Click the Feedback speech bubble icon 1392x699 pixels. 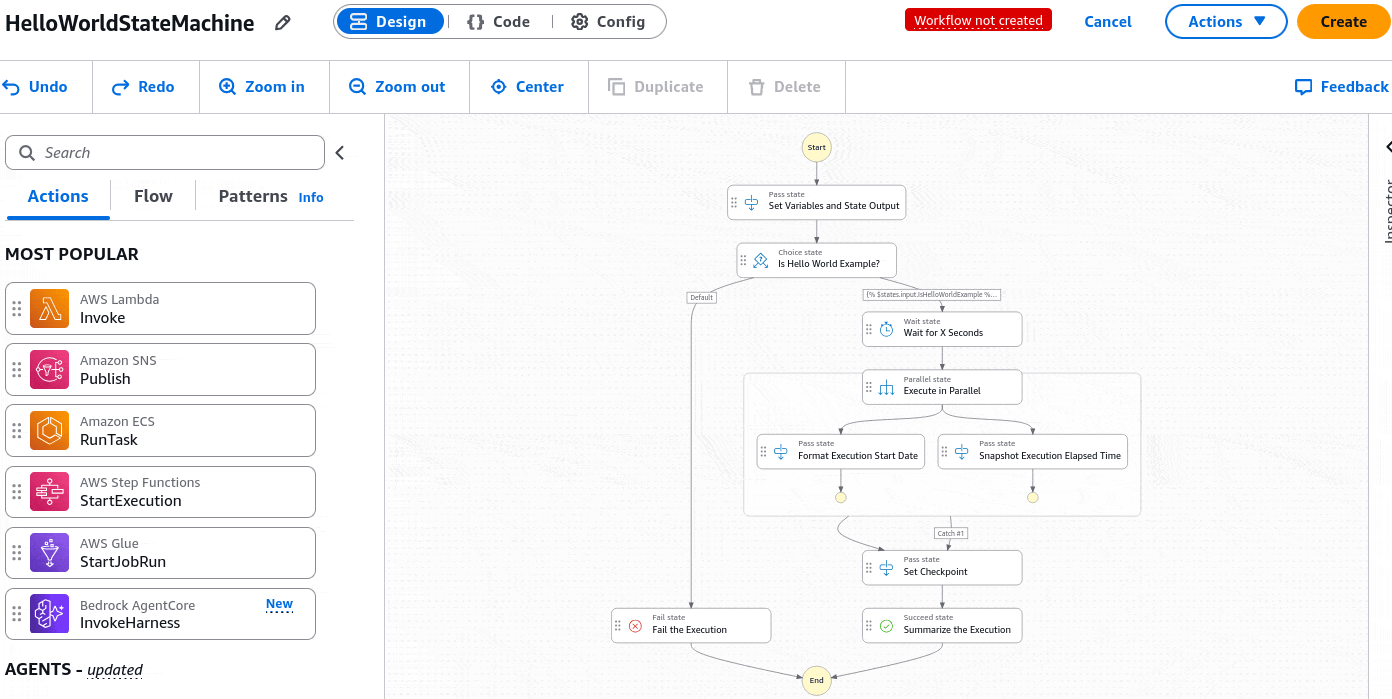pos(1303,87)
